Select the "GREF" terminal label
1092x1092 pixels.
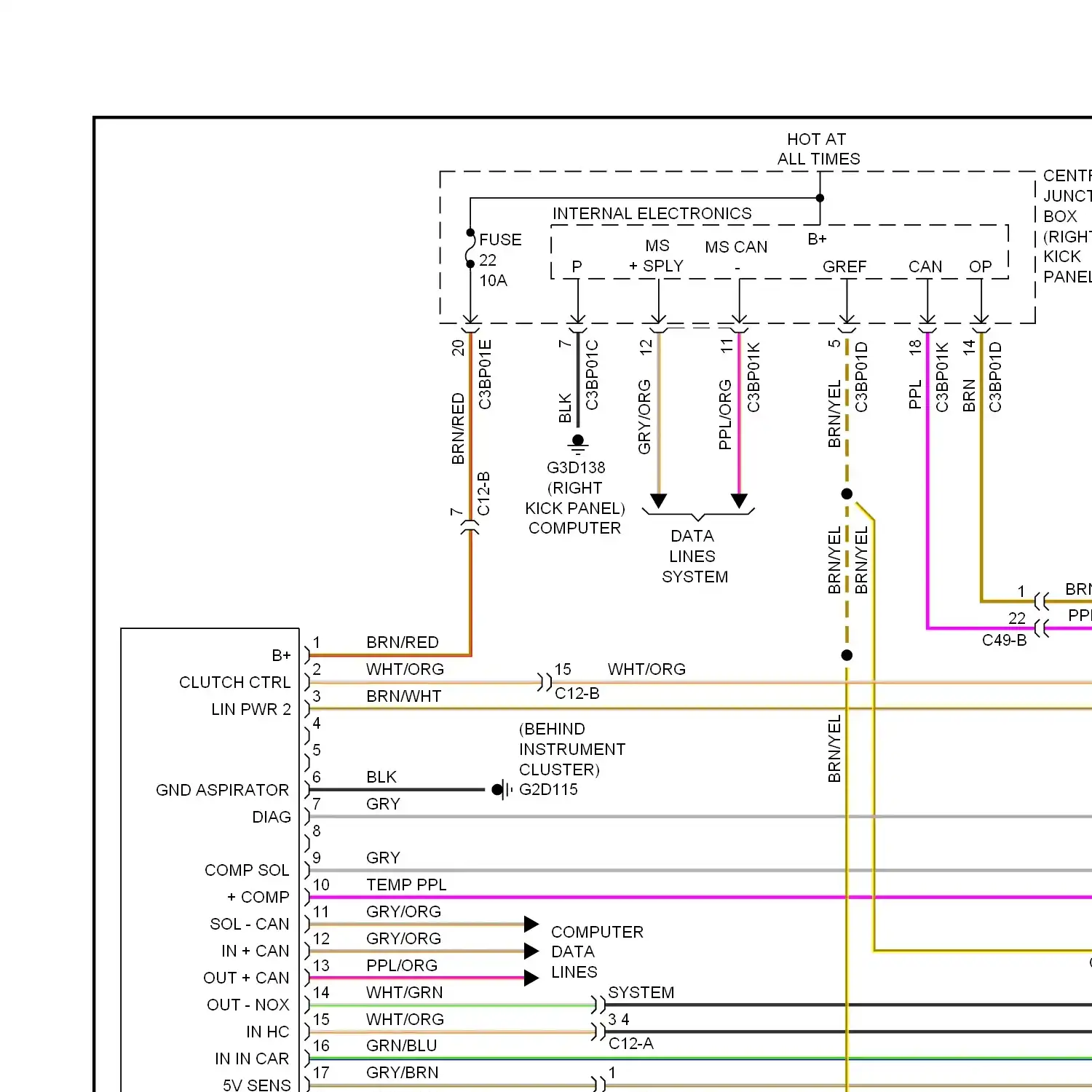point(844,266)
